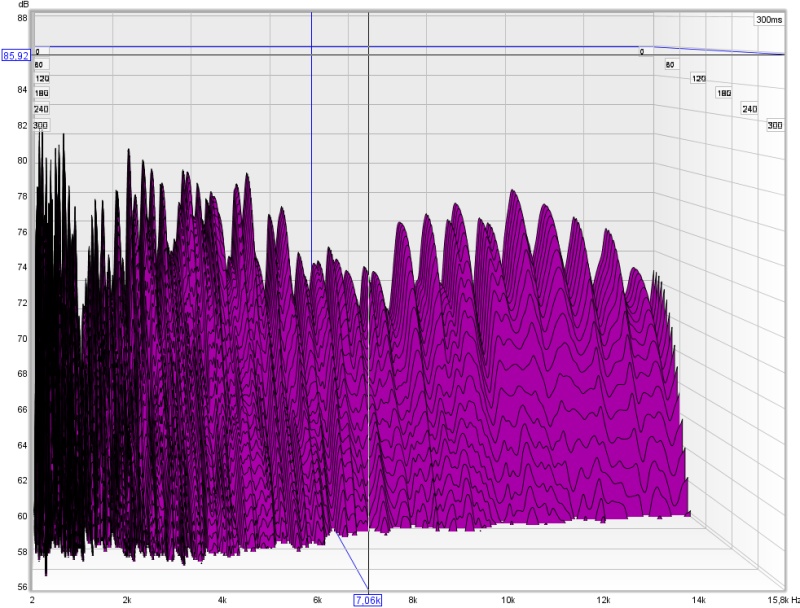The width and height of the screenshot is (800, 608).
Task: Click the left-side 300 ms slice label
Action: pos(40,125)
